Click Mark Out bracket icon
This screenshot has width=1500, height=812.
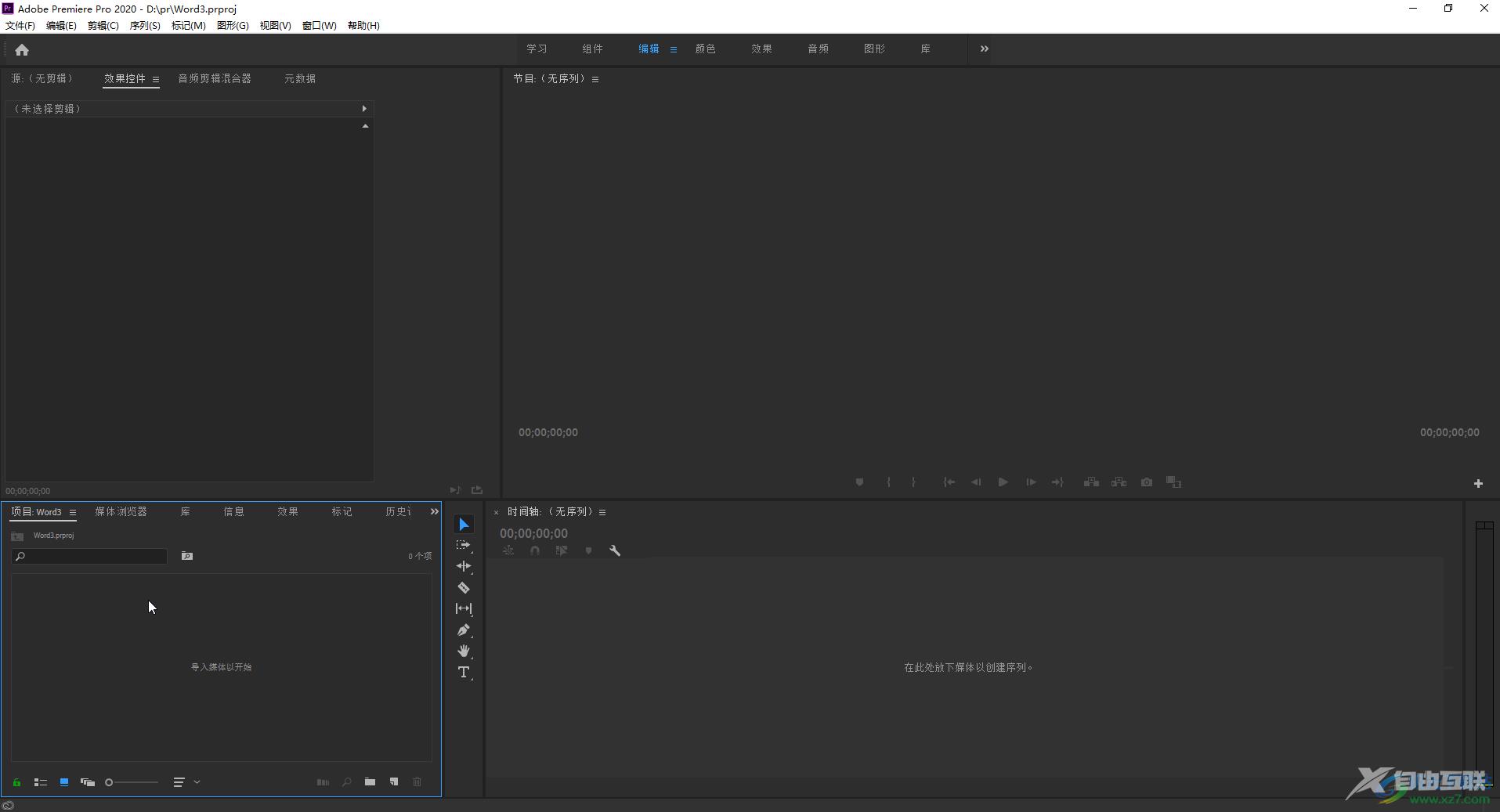[x=913, y=482]
